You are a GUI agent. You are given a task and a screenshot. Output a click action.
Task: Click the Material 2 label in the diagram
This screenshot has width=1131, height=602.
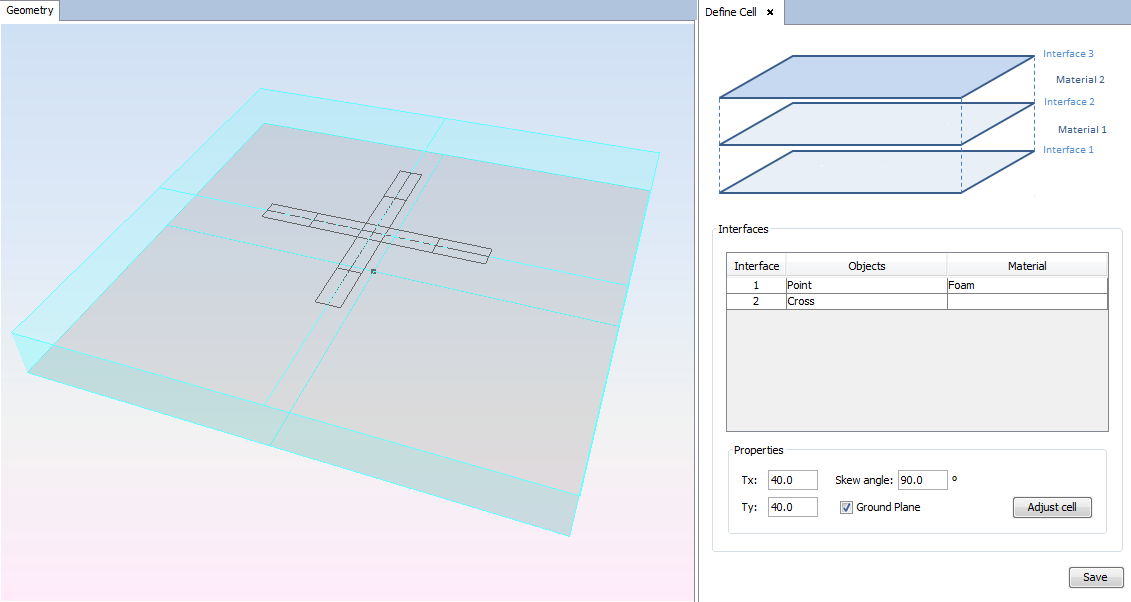point(1080,80)
